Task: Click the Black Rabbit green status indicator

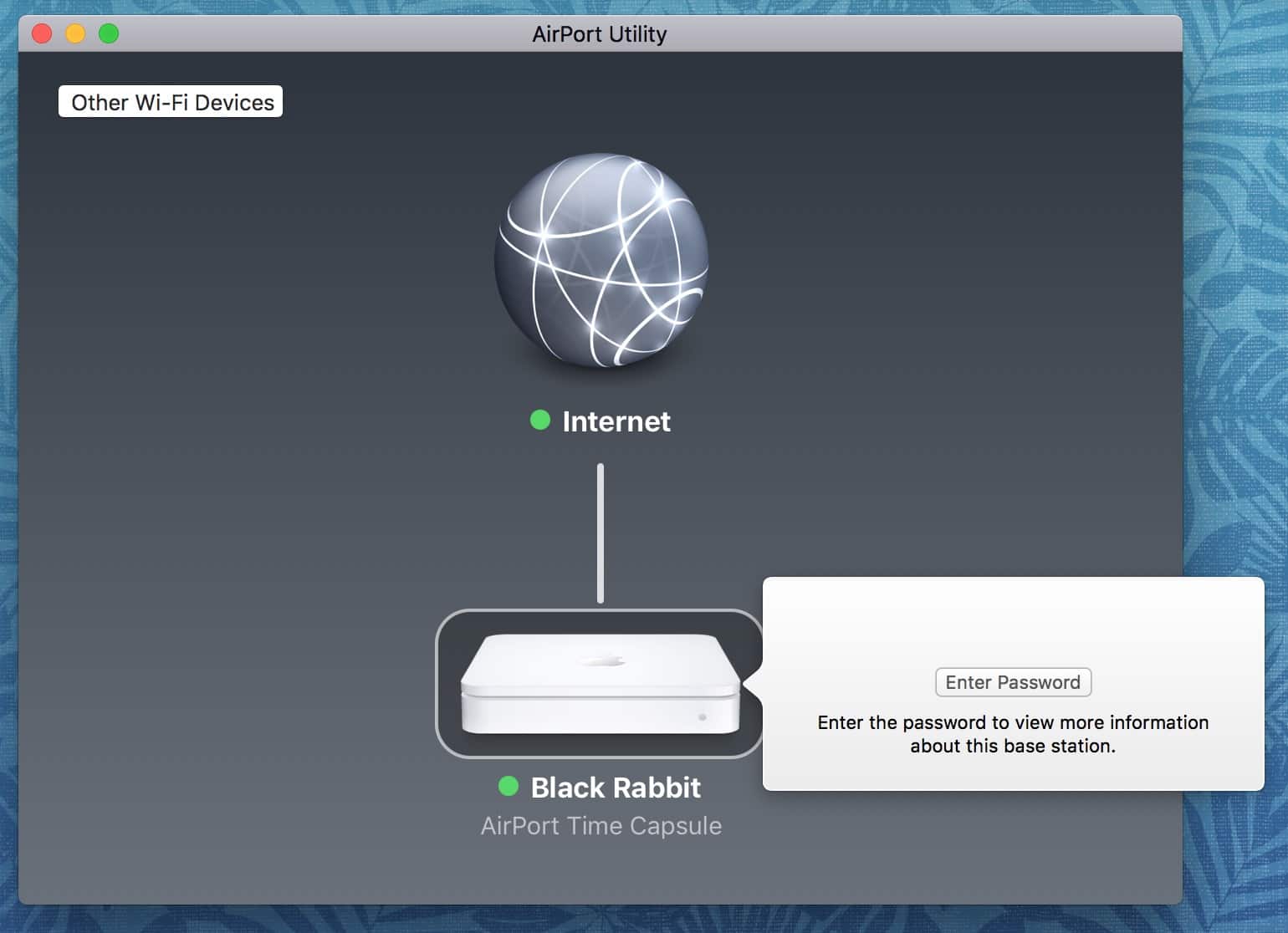Action: [509, 786]
